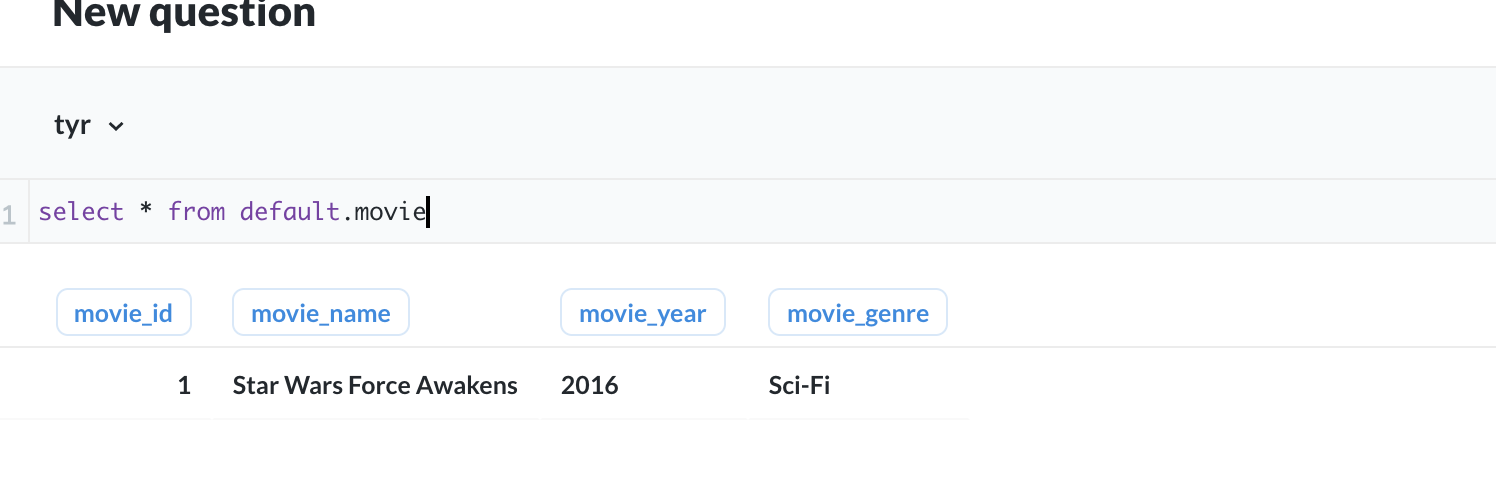Screen dimensions: 1496x496
Task: Click the 2016 movie year cell
Action: (x=590, y=385)
